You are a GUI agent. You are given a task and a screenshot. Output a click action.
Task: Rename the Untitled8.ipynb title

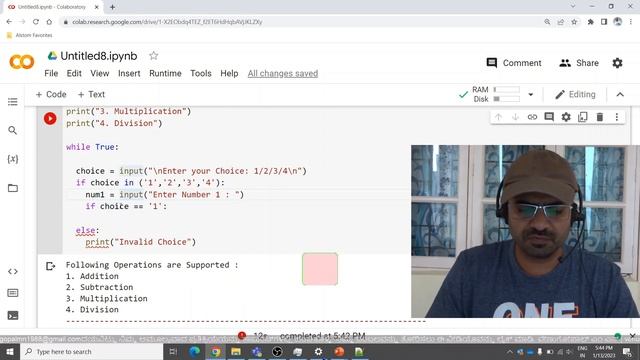click(x=99, y=56)
